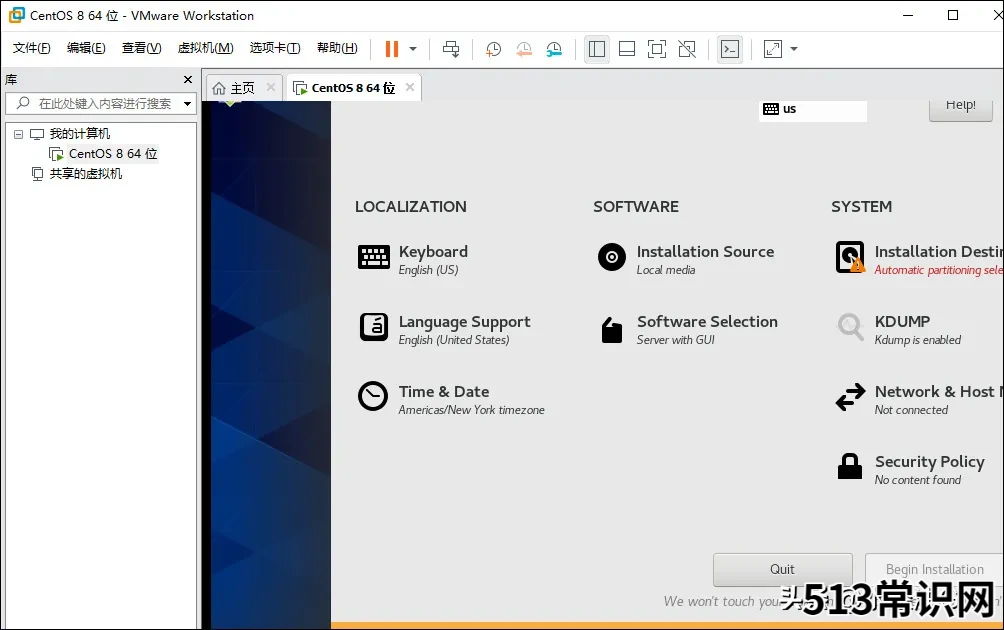Take a snapshot of this virtual machine
Viewport: 1004px width, 630px height.
(x=493, y=49)
